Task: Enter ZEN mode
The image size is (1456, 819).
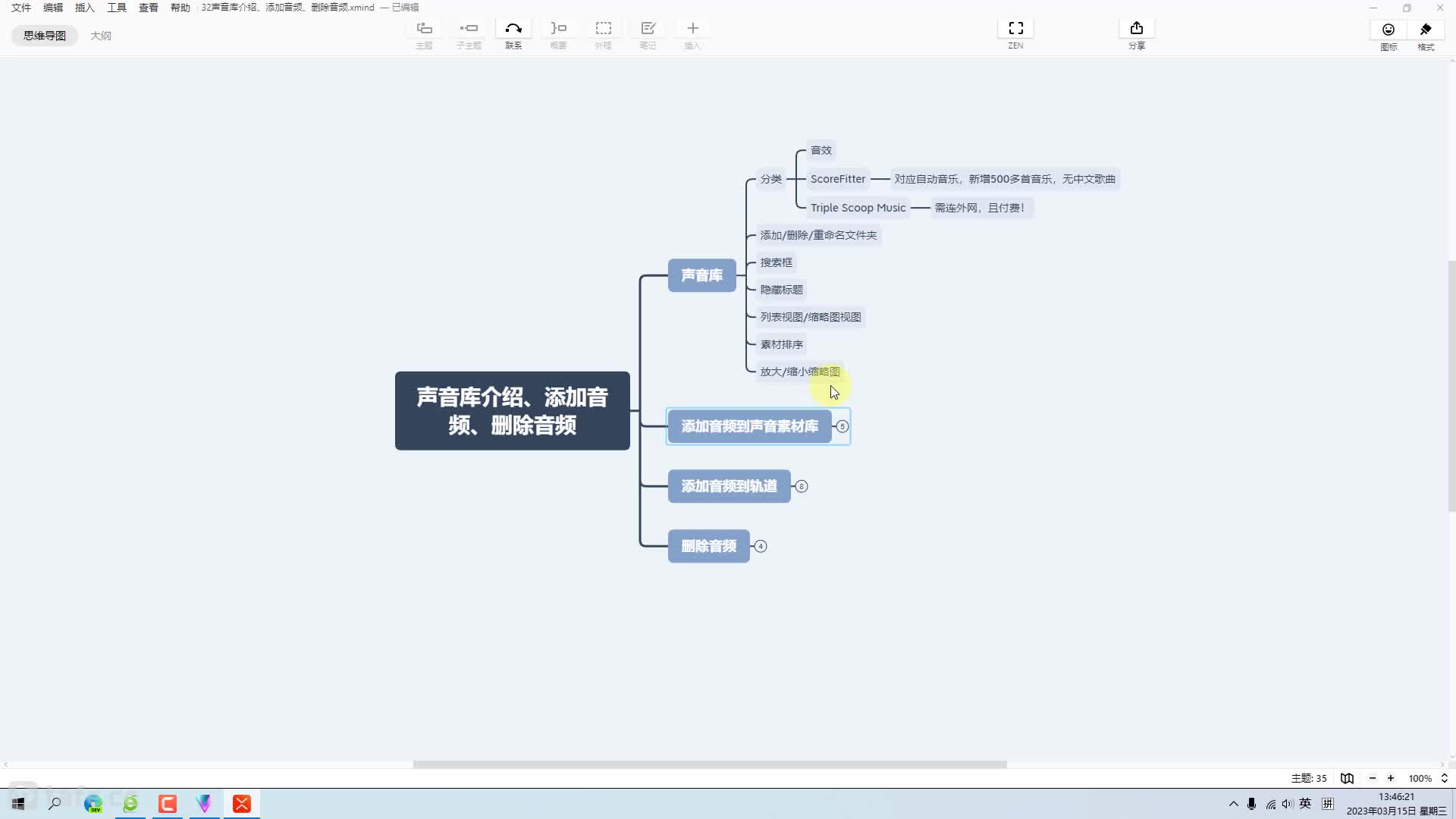Action: coord(1015,29)
